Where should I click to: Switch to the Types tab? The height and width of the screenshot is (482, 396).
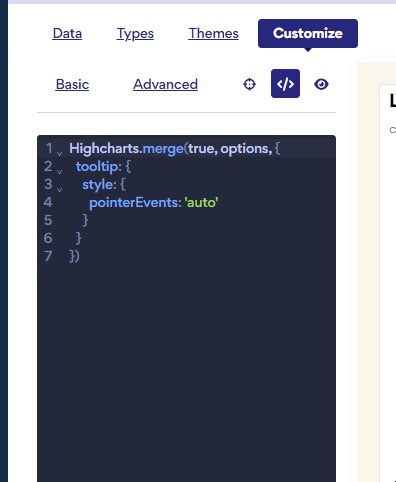pos(135,34)
